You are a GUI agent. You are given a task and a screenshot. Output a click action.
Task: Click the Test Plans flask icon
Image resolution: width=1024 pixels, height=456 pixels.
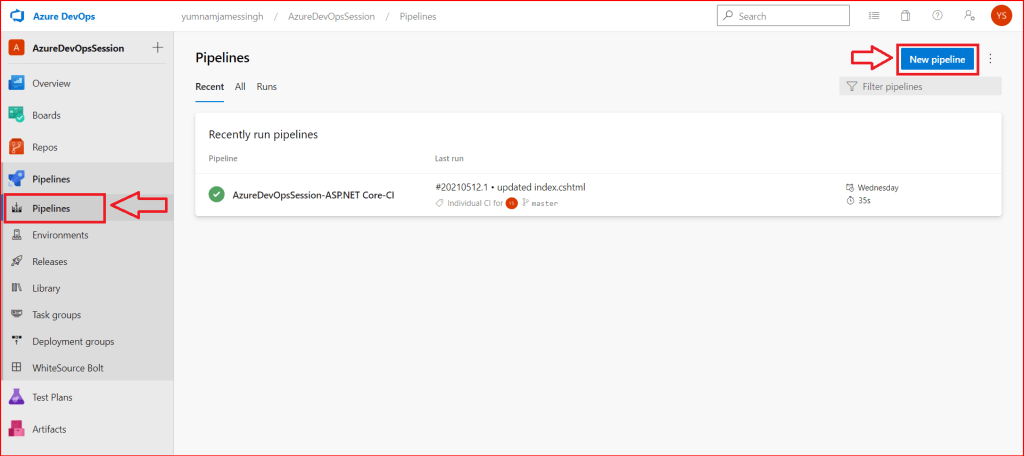tap(16, 397)
